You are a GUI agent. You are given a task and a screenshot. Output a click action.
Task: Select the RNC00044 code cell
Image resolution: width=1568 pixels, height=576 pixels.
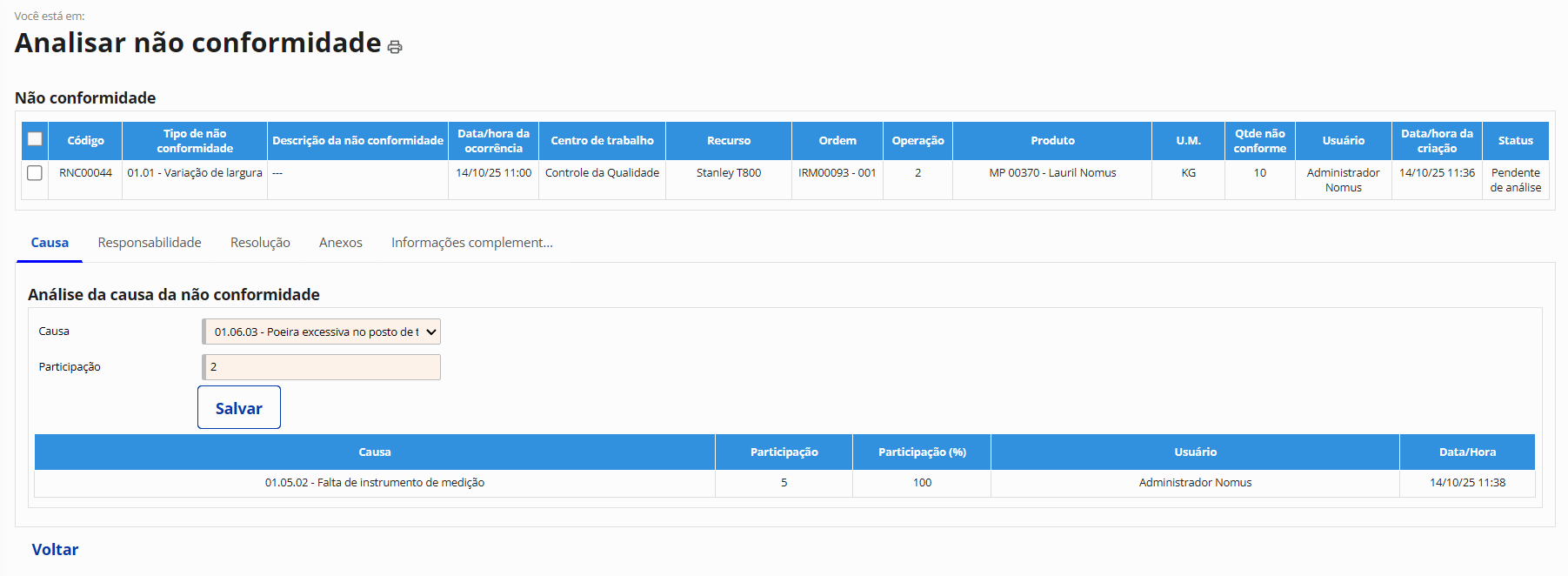[85, 173]
